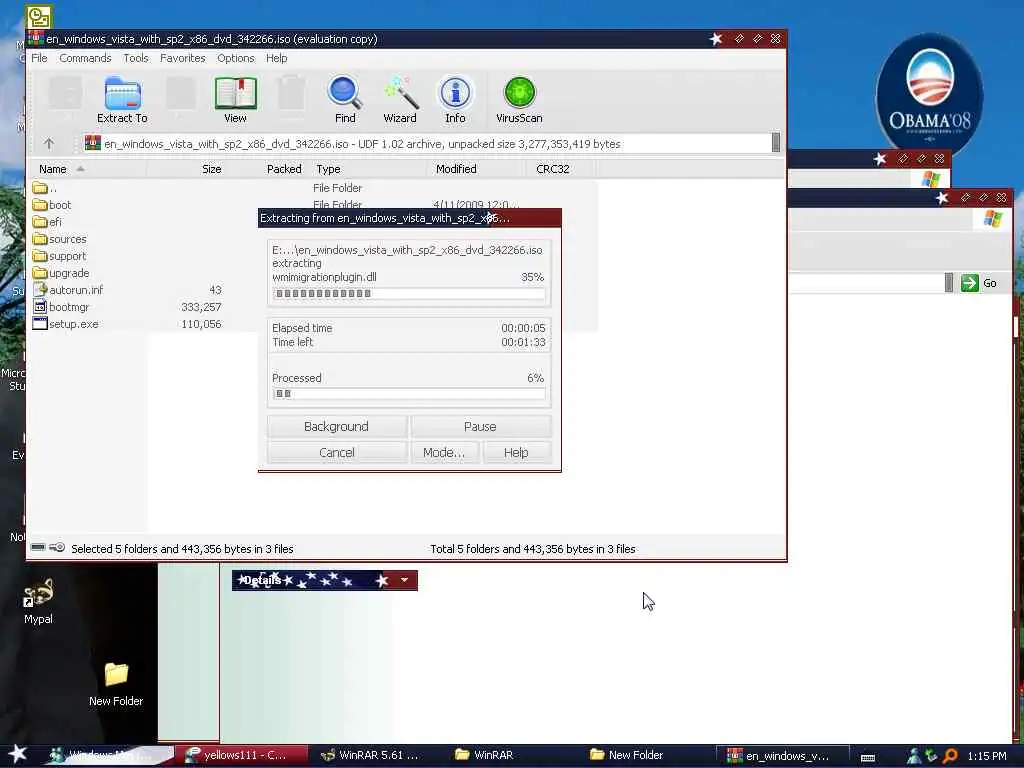
Task: Run VirusScan from the toolbar
Action: (519, 93)
